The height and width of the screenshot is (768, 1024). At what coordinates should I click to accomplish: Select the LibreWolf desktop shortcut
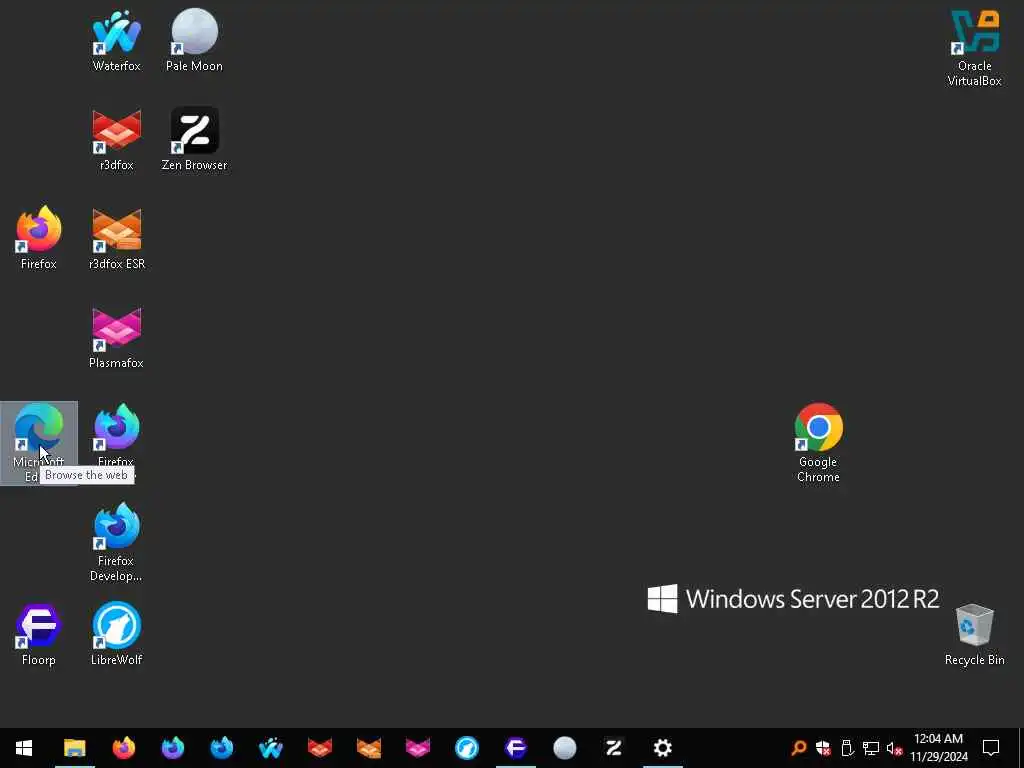[x=116, y=634]
